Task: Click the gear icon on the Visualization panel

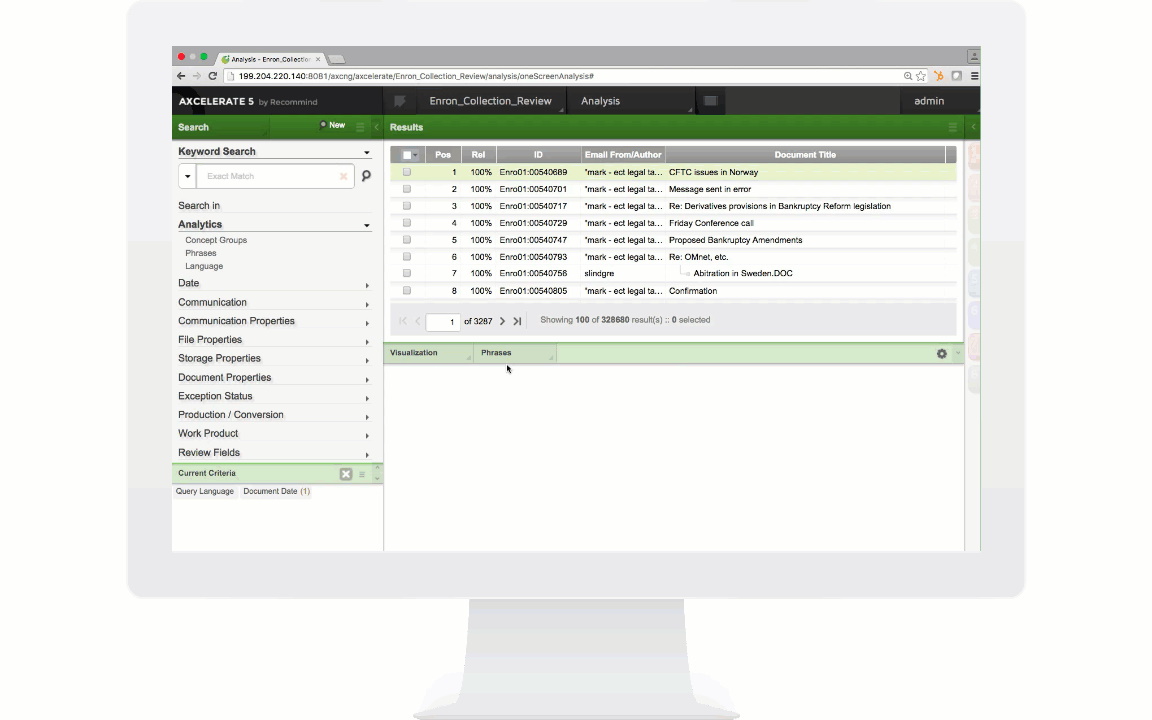Action: [941, 353]
